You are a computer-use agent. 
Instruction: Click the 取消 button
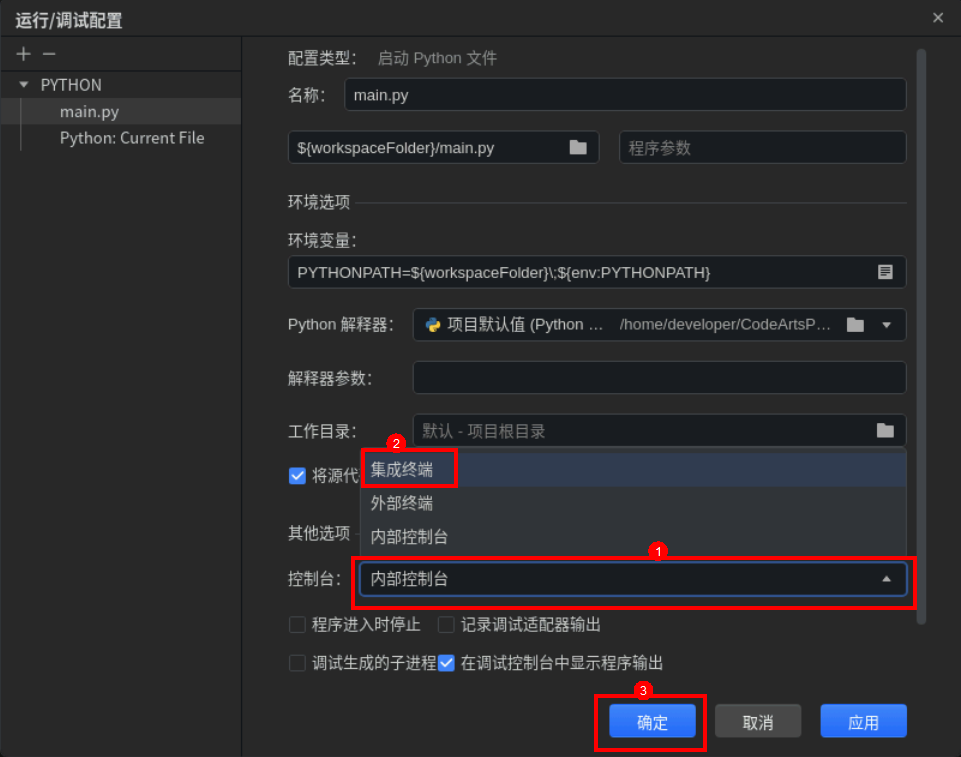758,721
